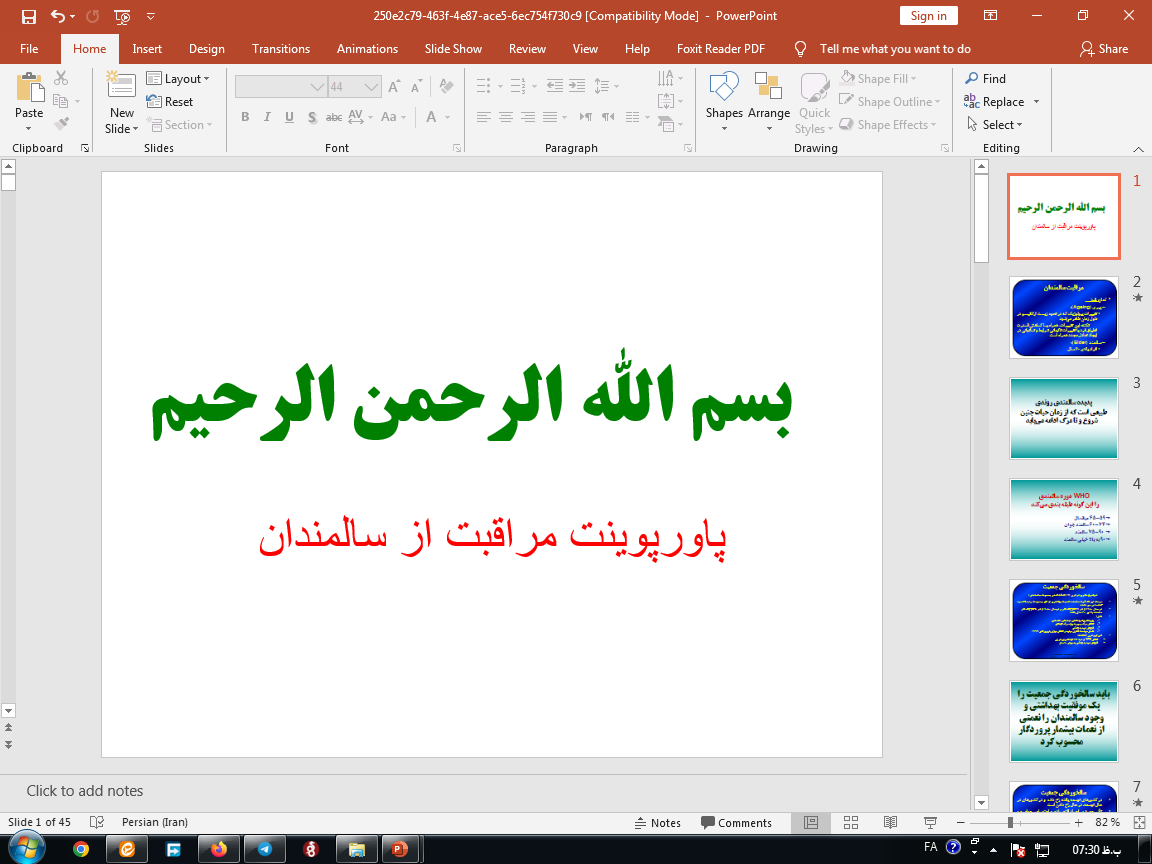Open the Design ribbon tab

click(x=206, y=48)
